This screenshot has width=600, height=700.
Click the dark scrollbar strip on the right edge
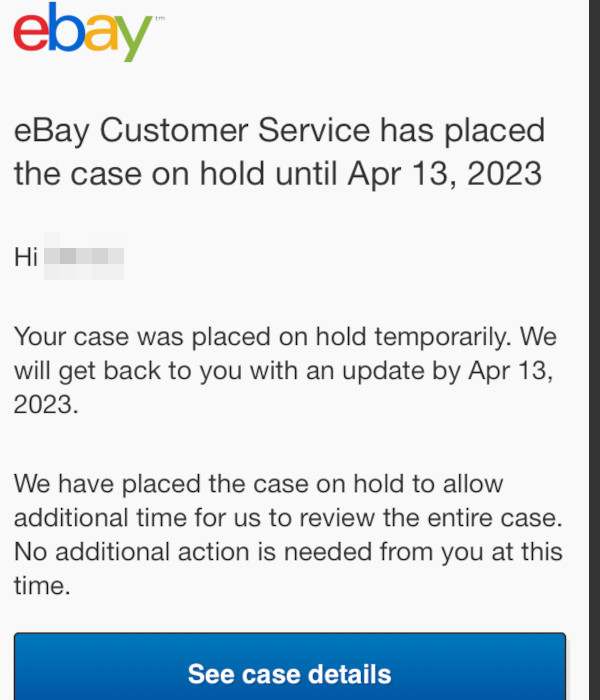(x=595, y=350)
